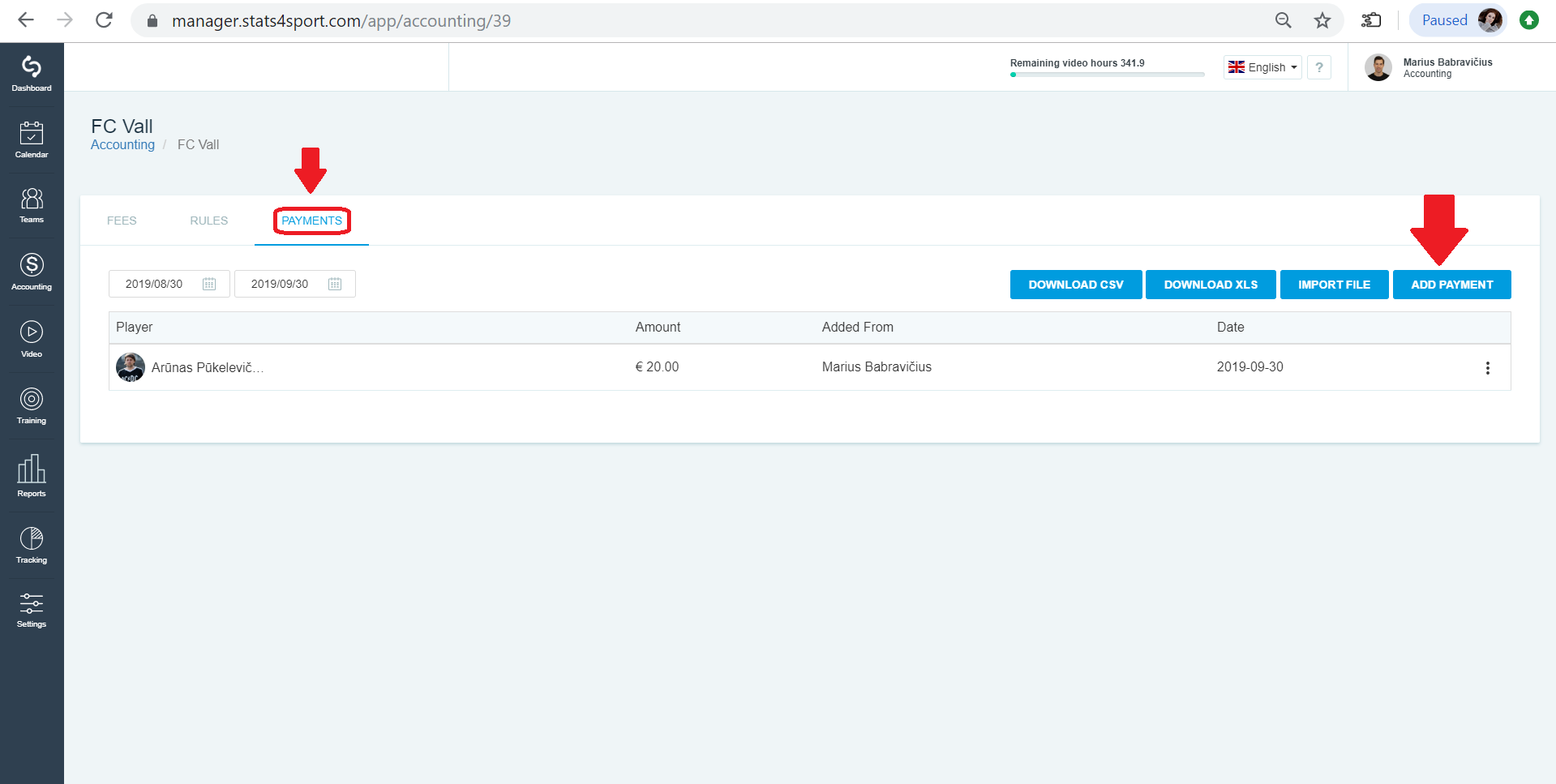The image size is (1556, 784).
Task: Click the DOWNLOAD CSV button
Action: [1076, 285]
